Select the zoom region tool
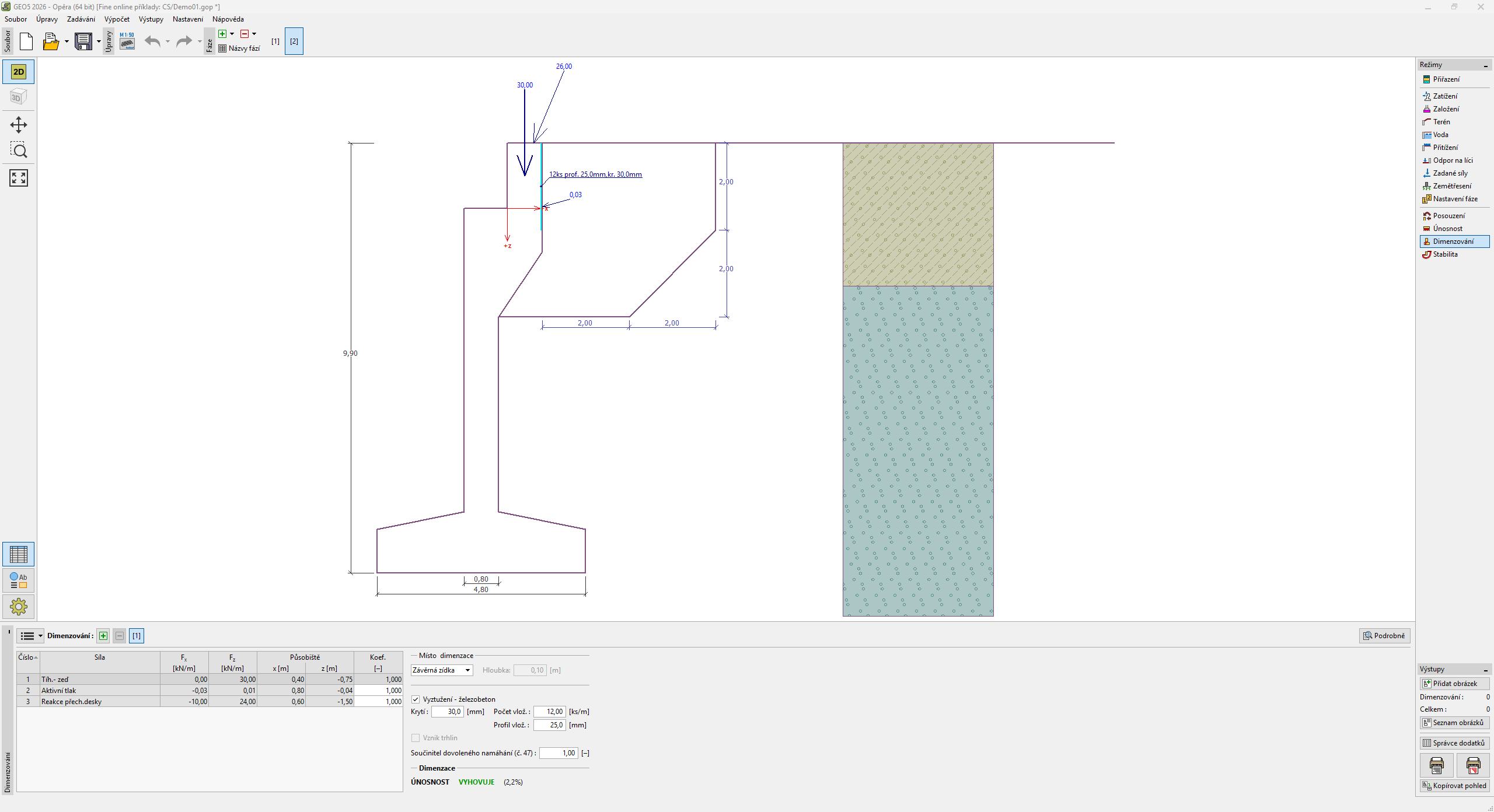The image size is (1494, 812). pos(19,150)
